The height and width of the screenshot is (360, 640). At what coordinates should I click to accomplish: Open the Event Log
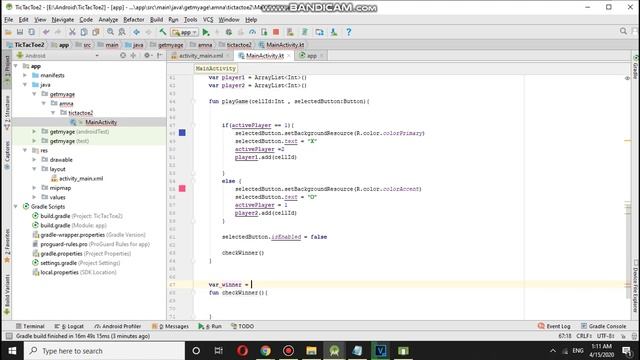coord(554,326)
